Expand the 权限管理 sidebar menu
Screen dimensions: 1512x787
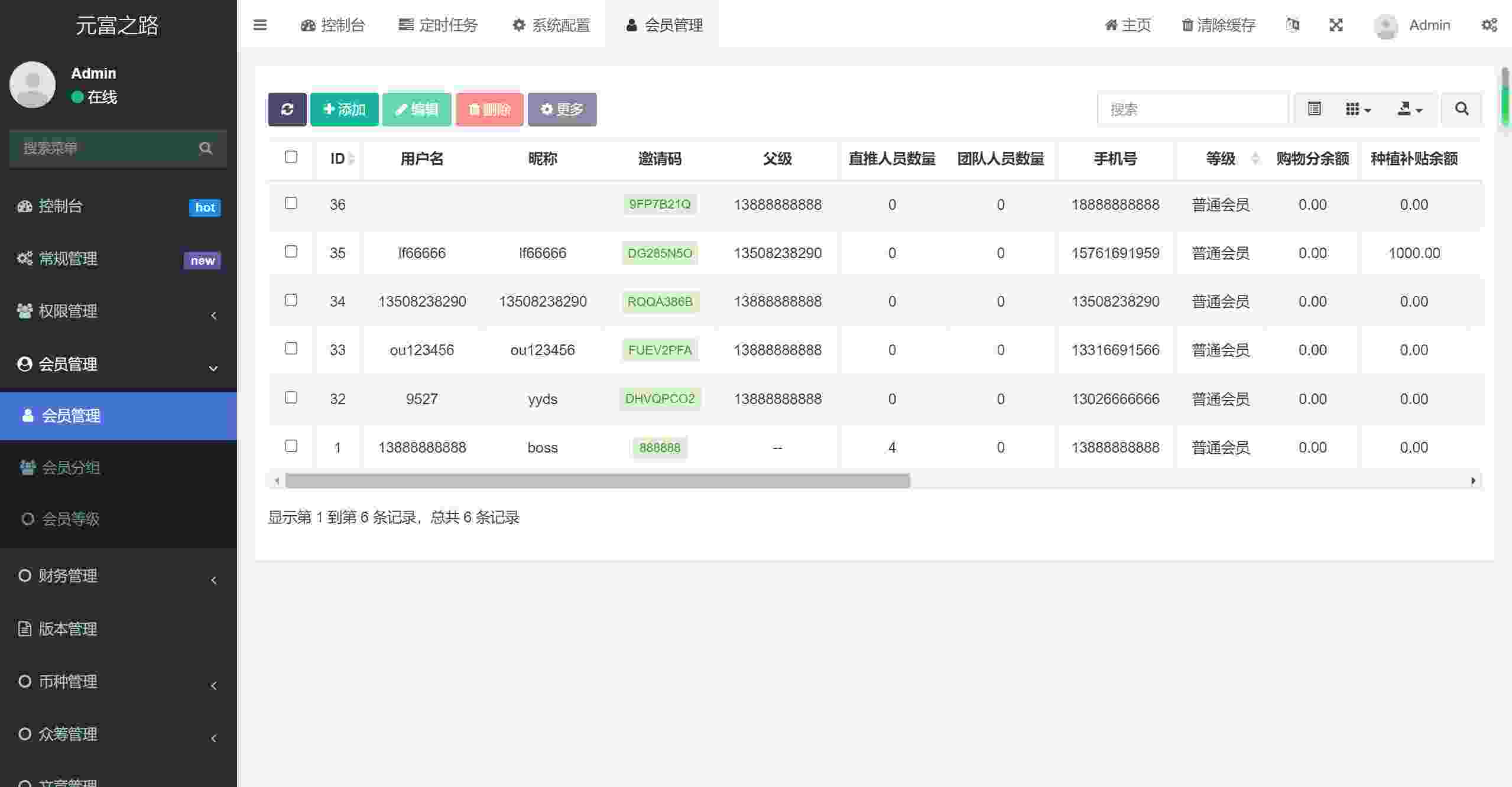click(118, 311)
